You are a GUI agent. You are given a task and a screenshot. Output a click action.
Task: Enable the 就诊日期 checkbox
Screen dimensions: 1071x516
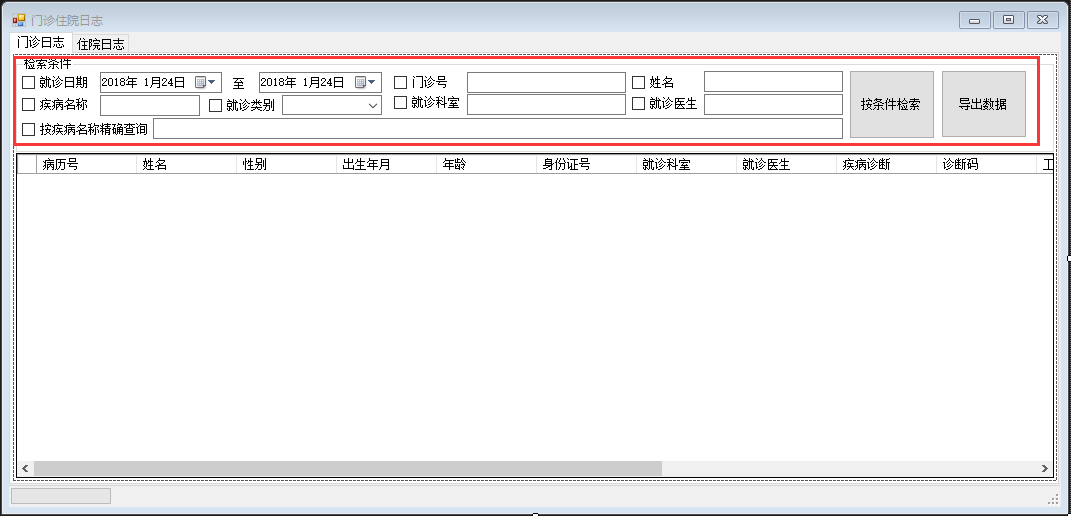[x=29, y=83]
